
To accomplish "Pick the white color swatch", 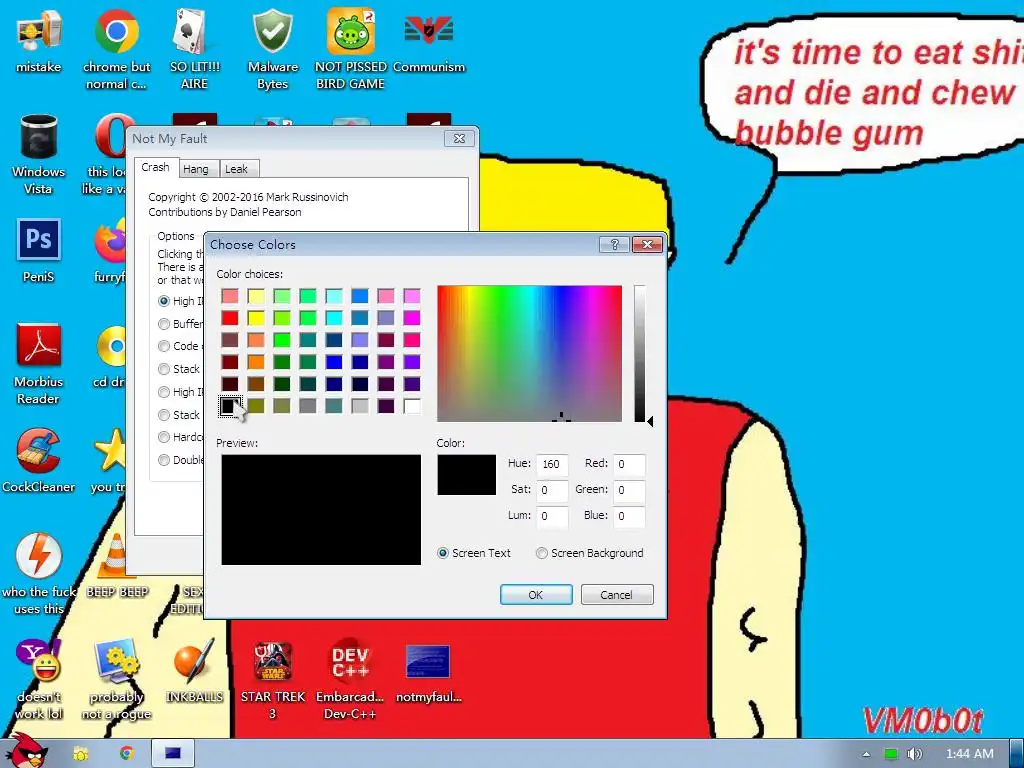I will (x=412, y=406).
